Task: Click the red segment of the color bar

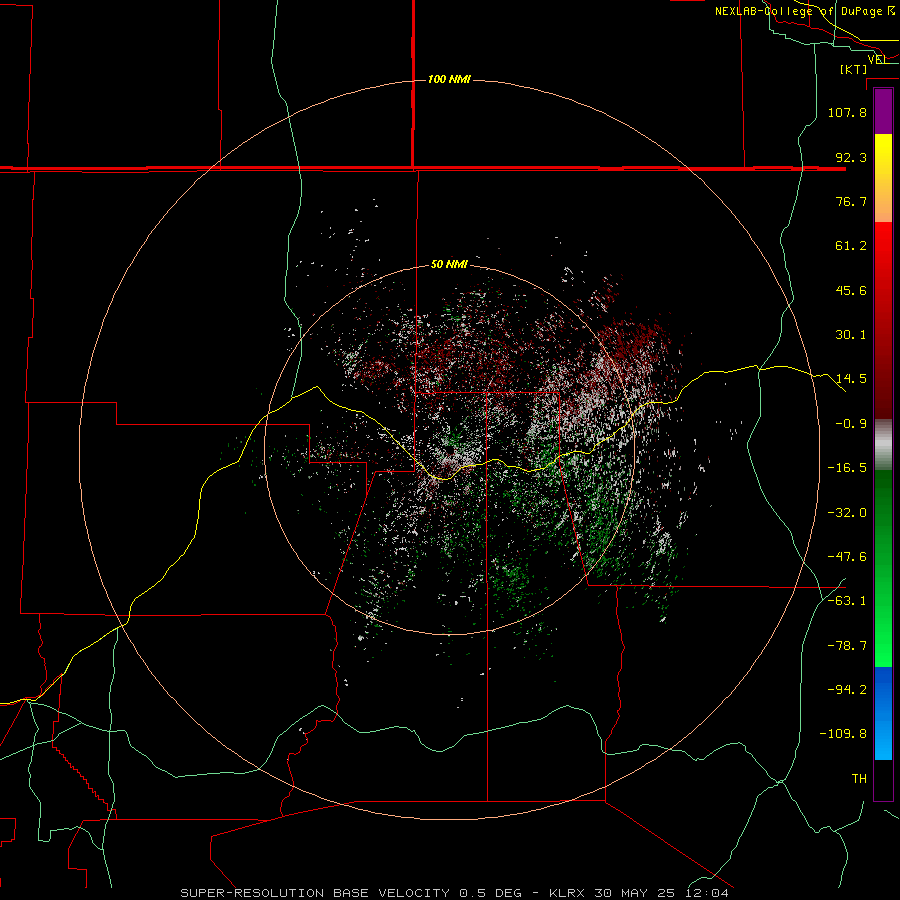Action: click(883, 320)
